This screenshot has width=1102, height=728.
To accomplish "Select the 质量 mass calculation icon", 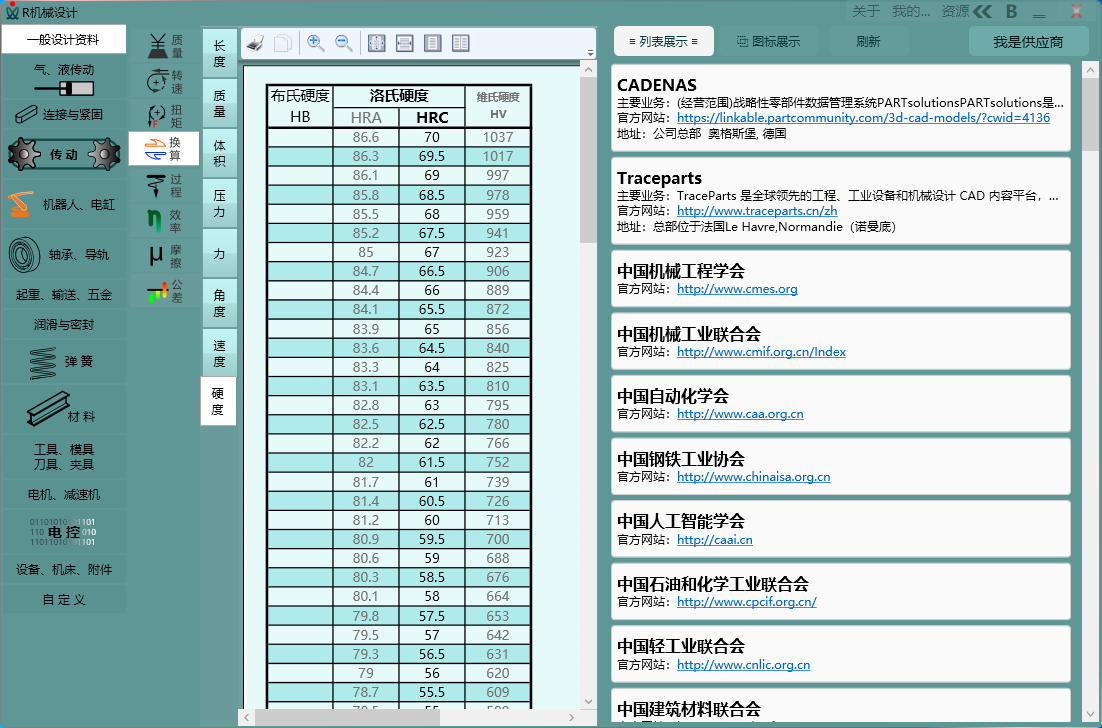I will point(165,46).
